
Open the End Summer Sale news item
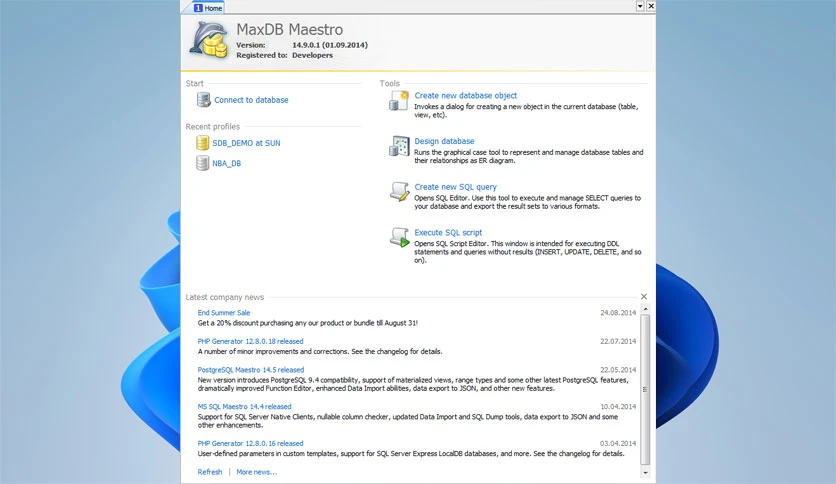223,313
